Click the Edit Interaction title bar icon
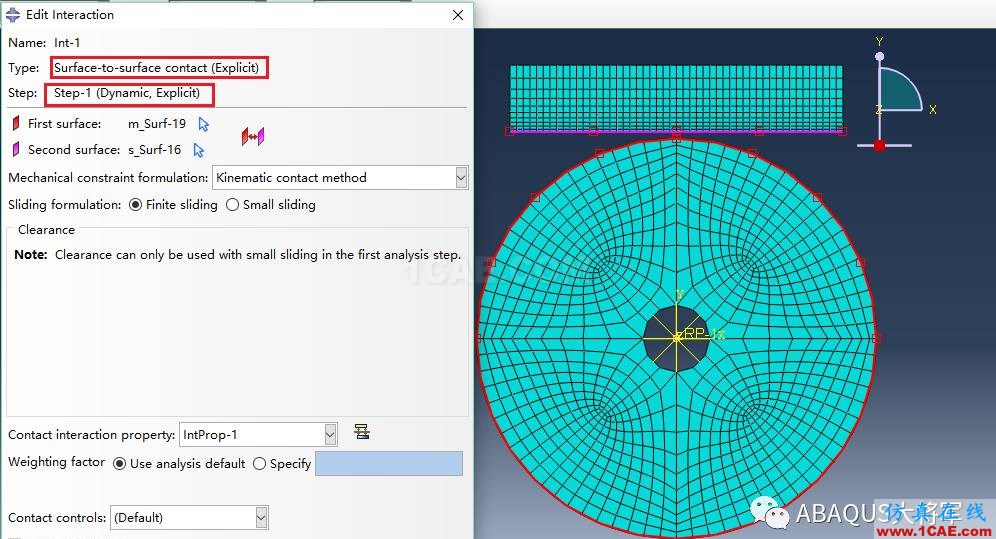The image size is (996, 539). 13,15
